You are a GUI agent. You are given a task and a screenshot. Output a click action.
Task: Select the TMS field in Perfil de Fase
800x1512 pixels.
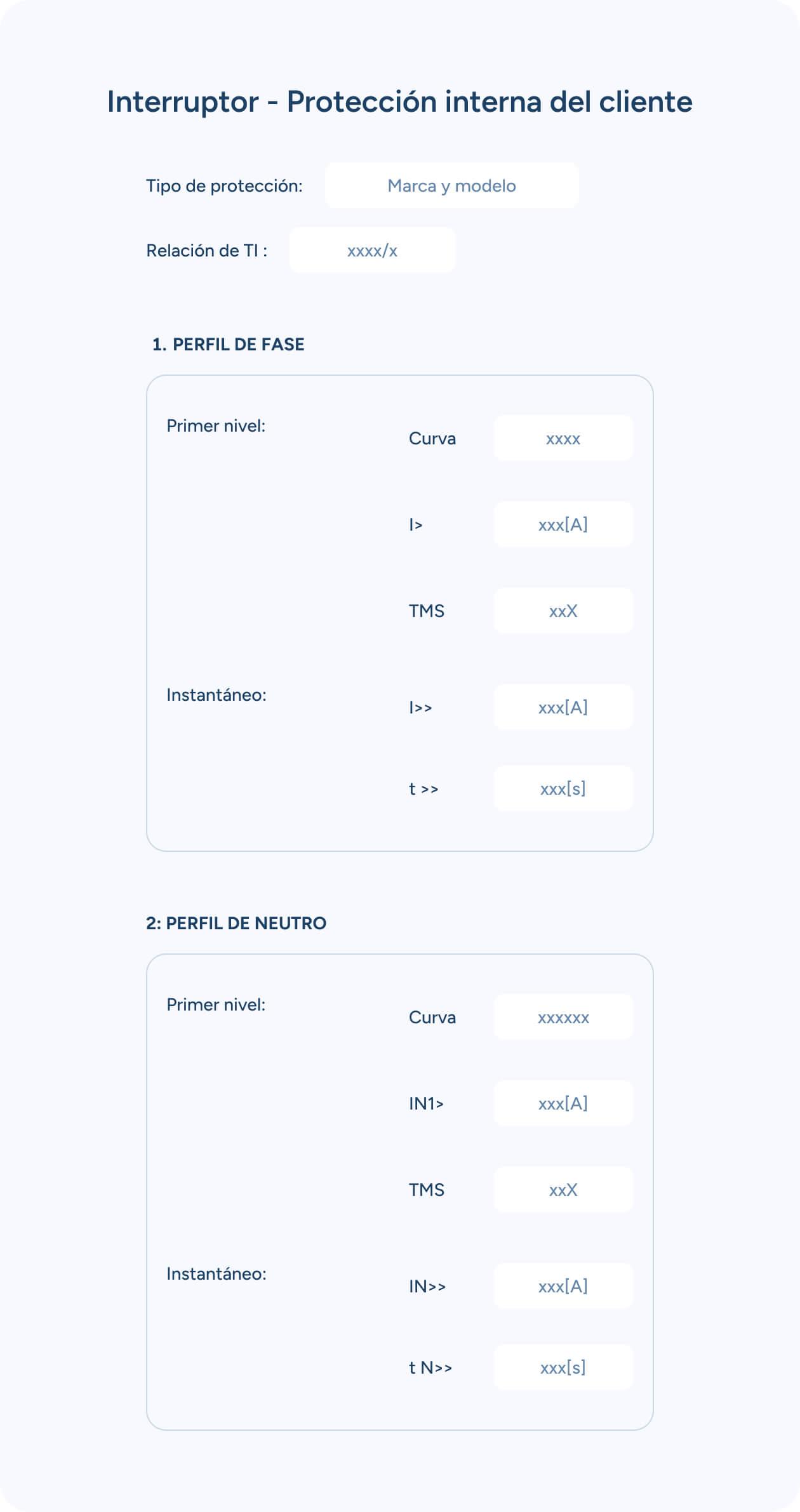tap(563, 611)
